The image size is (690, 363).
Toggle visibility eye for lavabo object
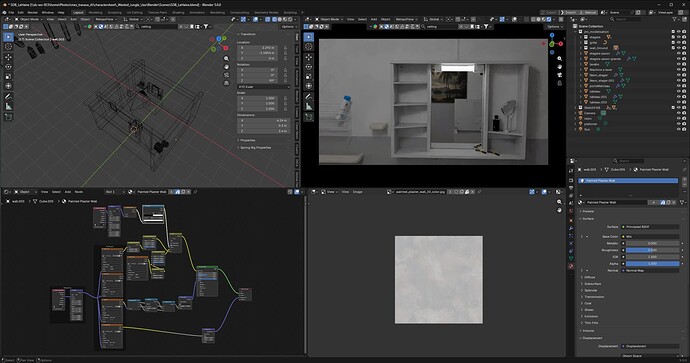pos(679,64)
